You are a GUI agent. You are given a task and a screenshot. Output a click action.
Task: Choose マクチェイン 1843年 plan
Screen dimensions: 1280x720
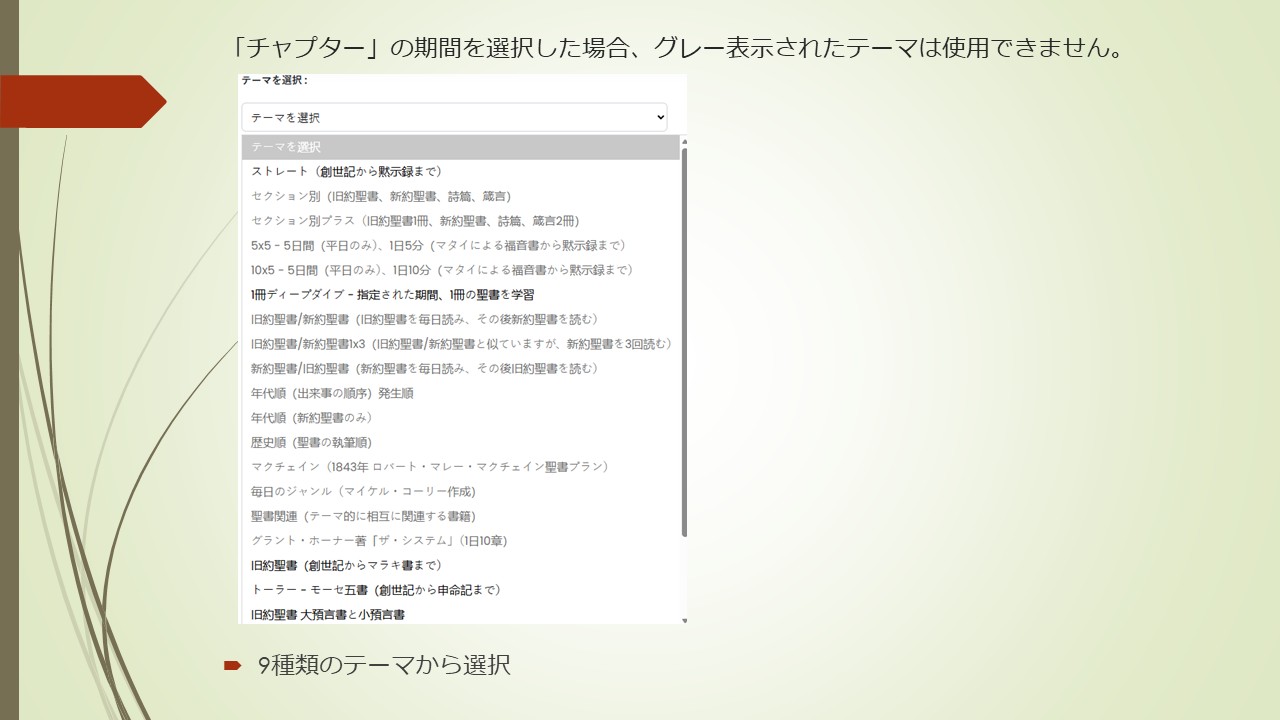coord(430,466)
